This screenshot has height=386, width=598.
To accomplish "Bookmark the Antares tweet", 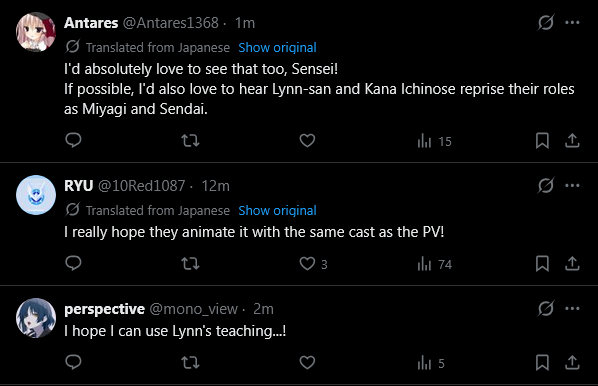I will click(x=542, y=140).
